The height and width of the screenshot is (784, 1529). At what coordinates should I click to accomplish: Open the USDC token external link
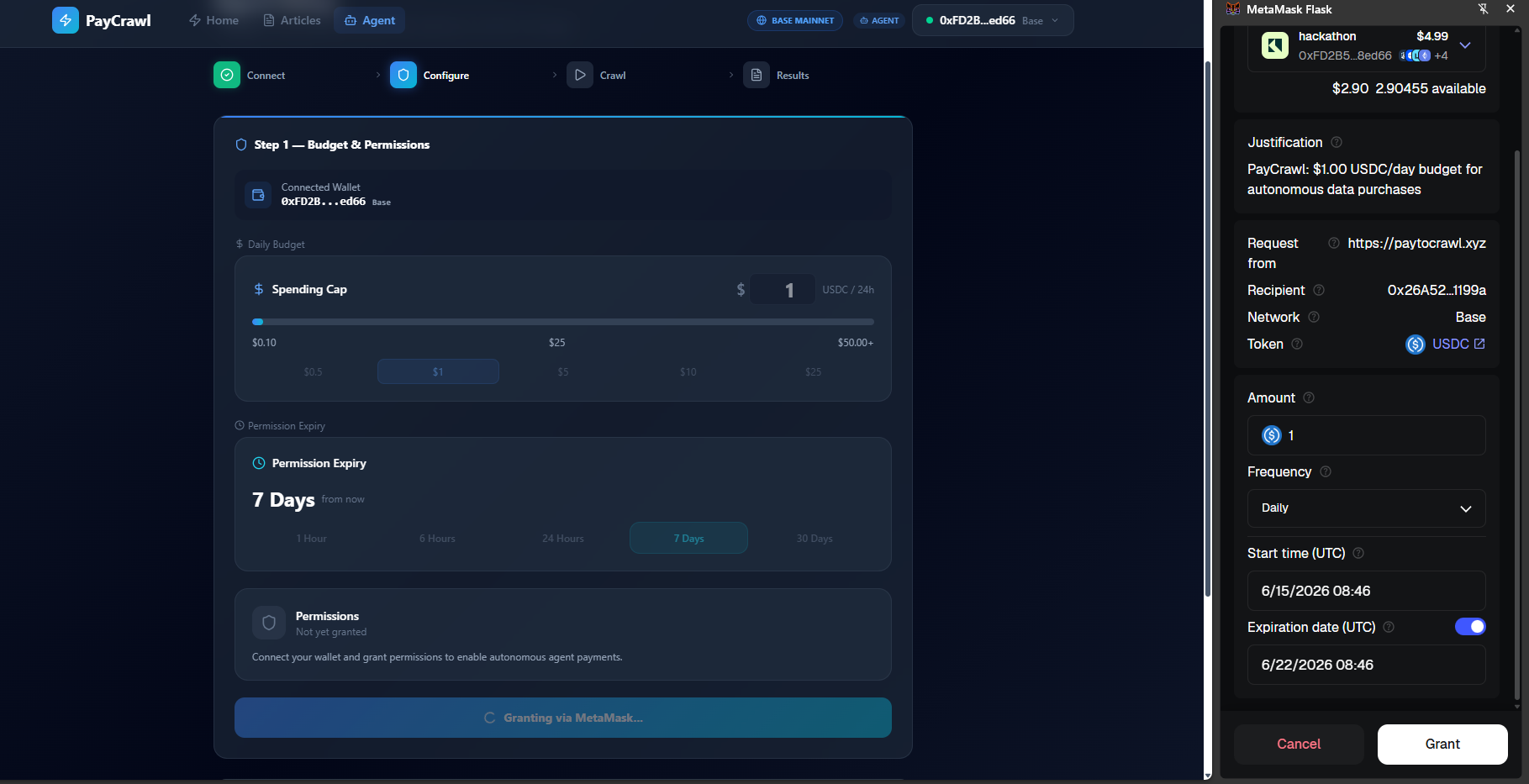(x=1479, y=344)
